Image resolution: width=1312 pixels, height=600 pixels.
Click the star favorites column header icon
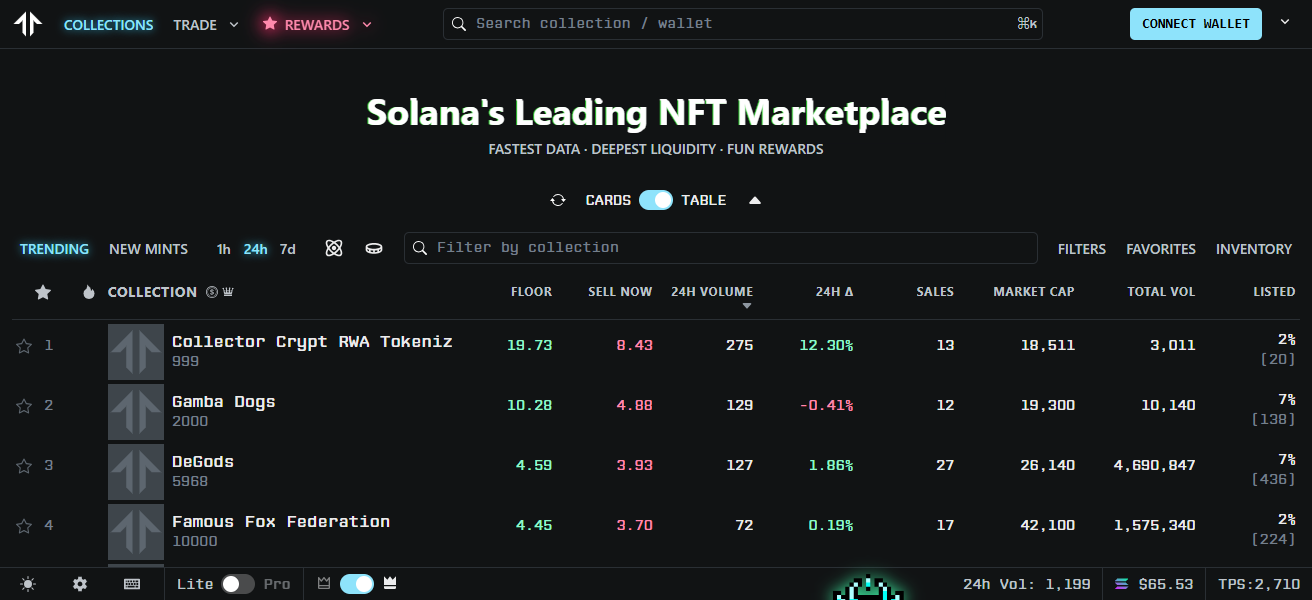[43, 292]
